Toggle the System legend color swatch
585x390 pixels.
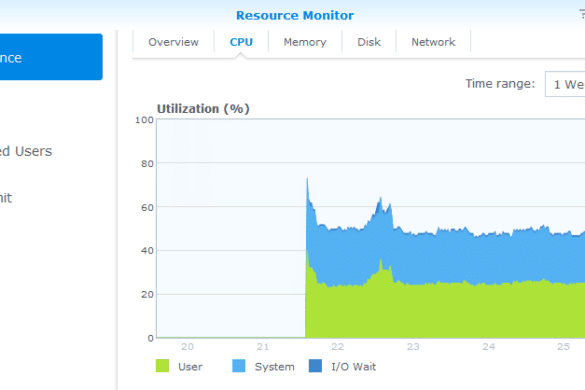(x=239, y=366)
